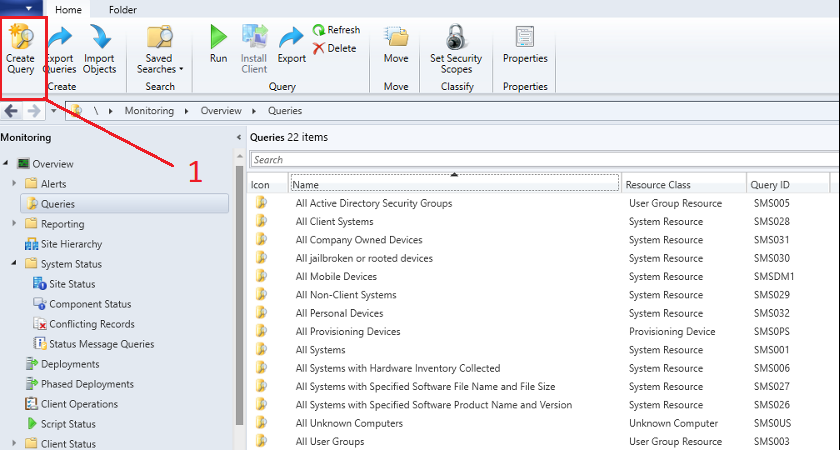Expand the arrow after Monitoring breadcrumb
This screenshot has height=450, width=840.
point(186,111)
